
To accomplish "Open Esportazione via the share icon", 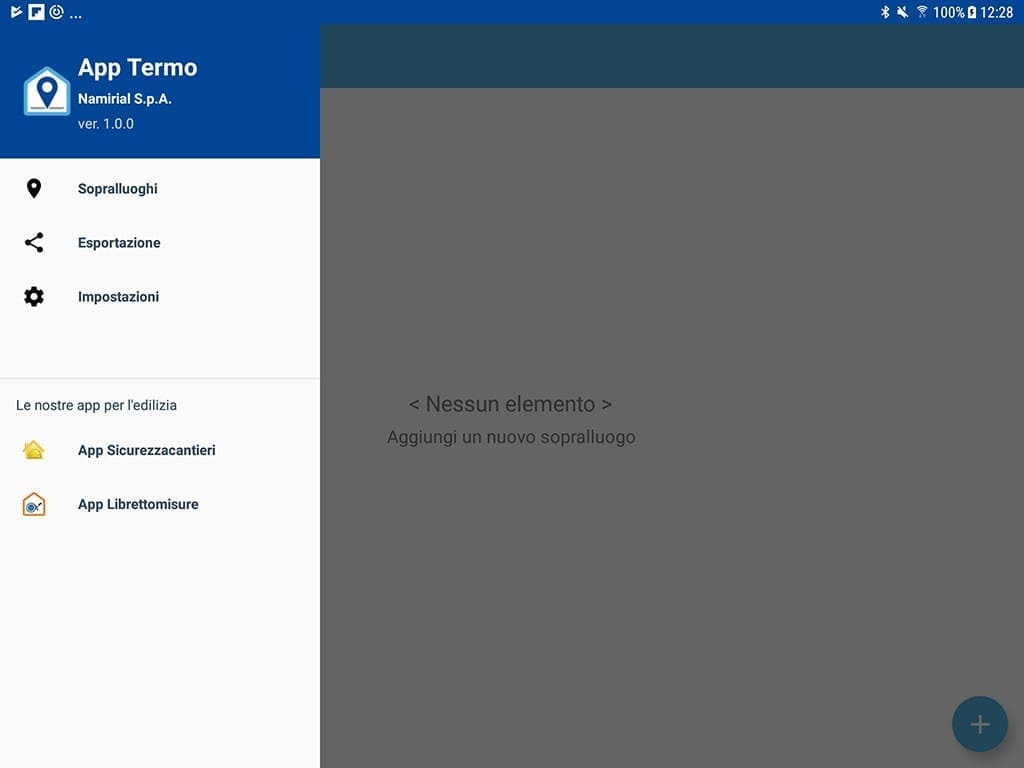I will 33,242.
